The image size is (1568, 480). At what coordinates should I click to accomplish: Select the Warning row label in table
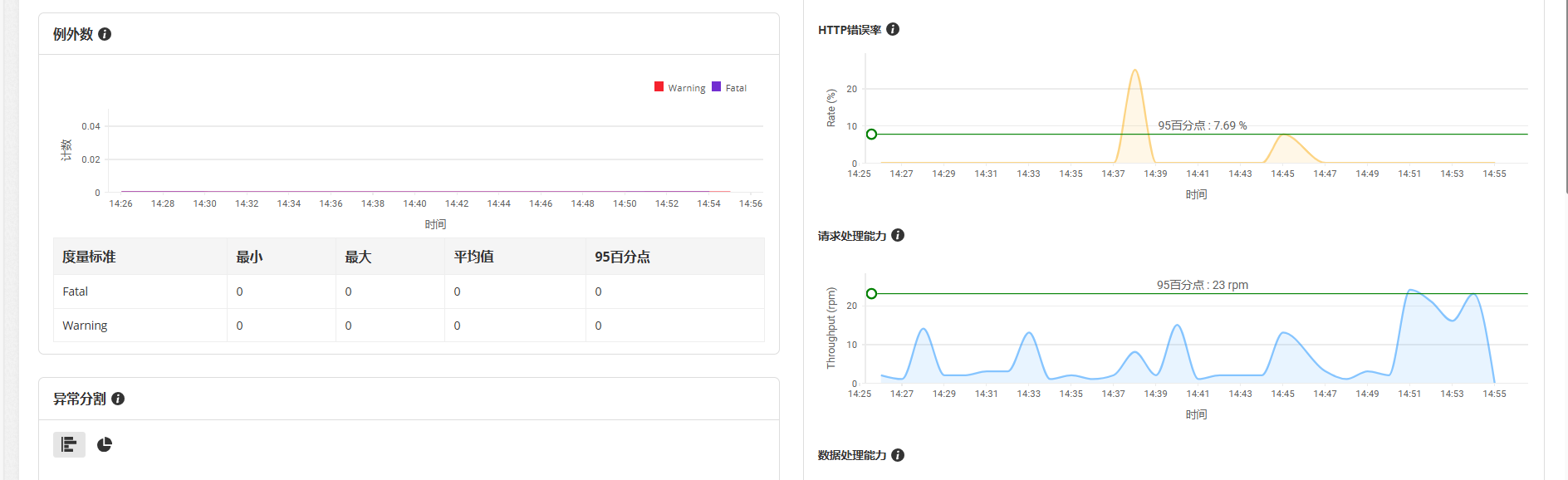pyautogui.click(x=85, y=326)
